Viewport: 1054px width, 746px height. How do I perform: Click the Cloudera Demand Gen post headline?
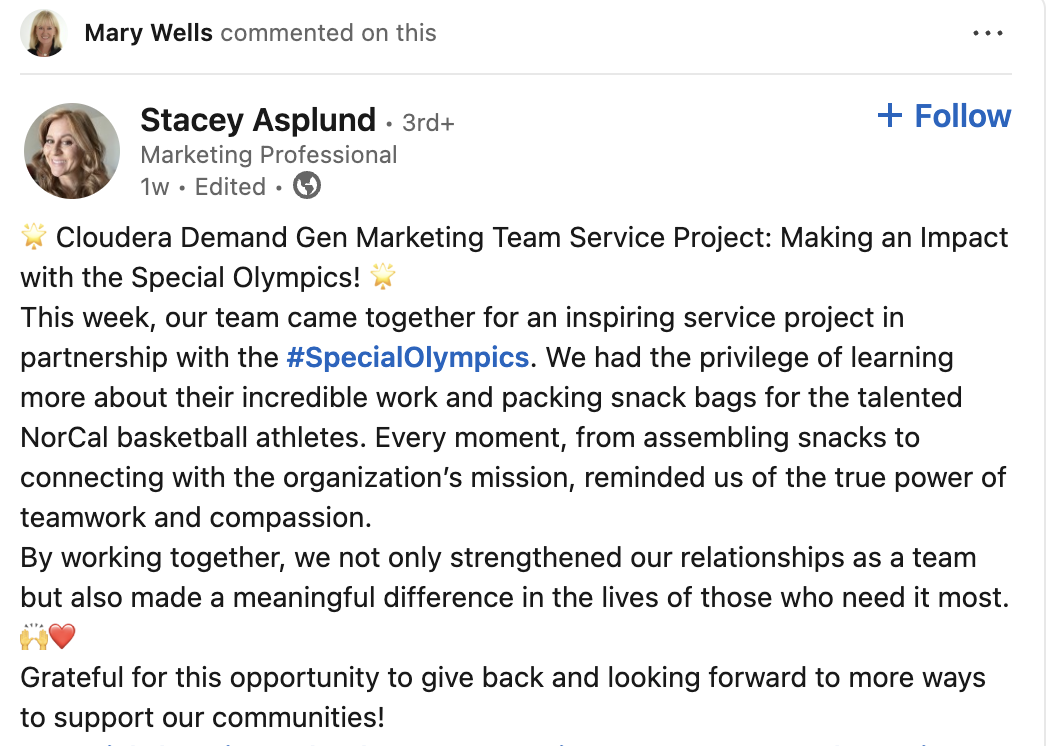531,238
